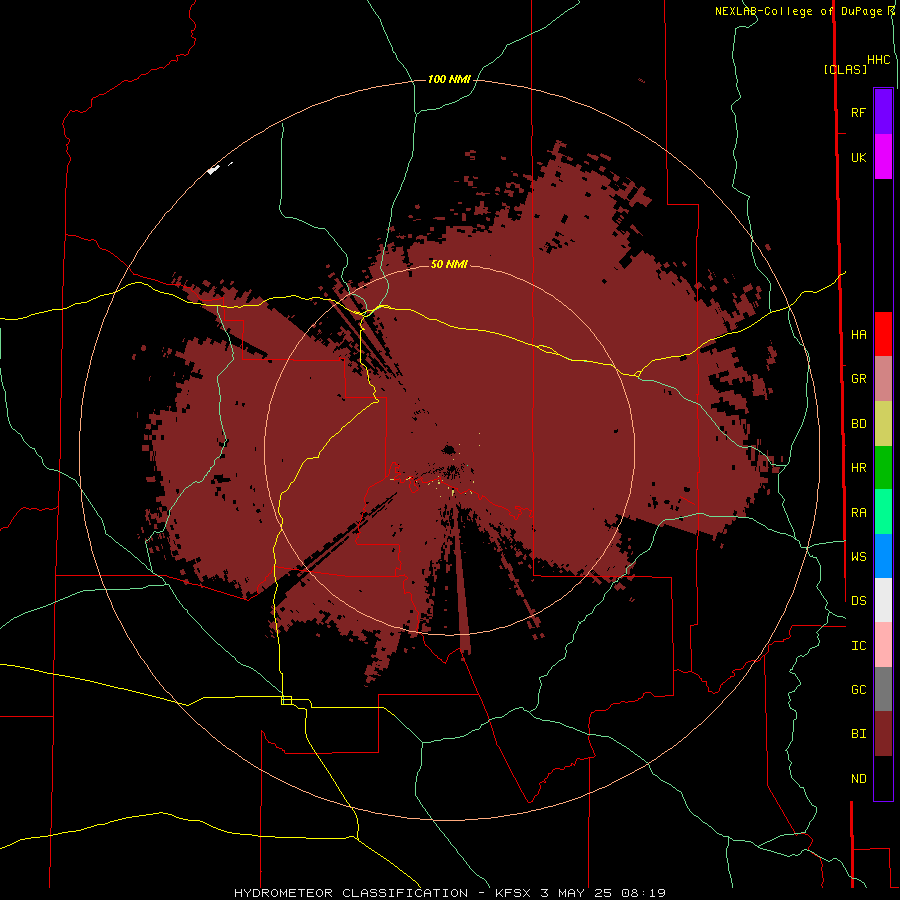
Task: Click the HR legend label
Action: coord(859,468)
